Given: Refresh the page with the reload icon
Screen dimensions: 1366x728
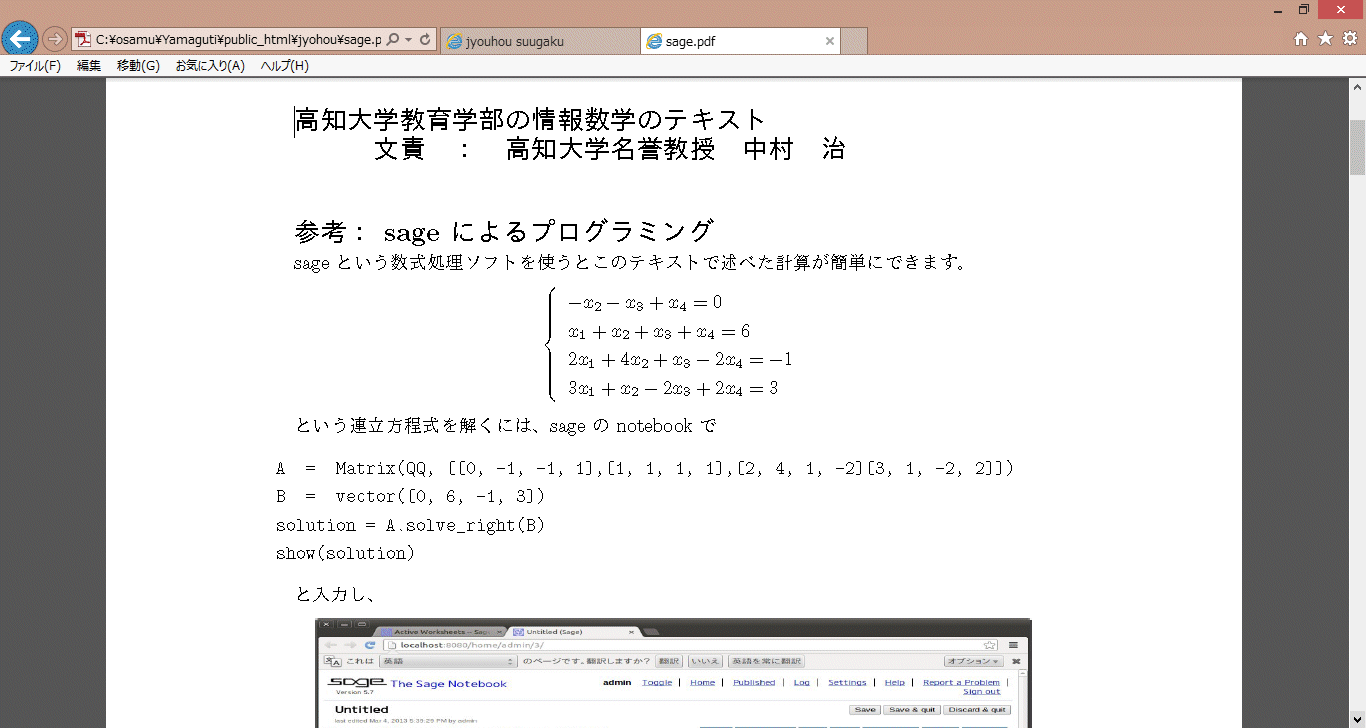Looking at the screenshot, I should pos(425,40).
